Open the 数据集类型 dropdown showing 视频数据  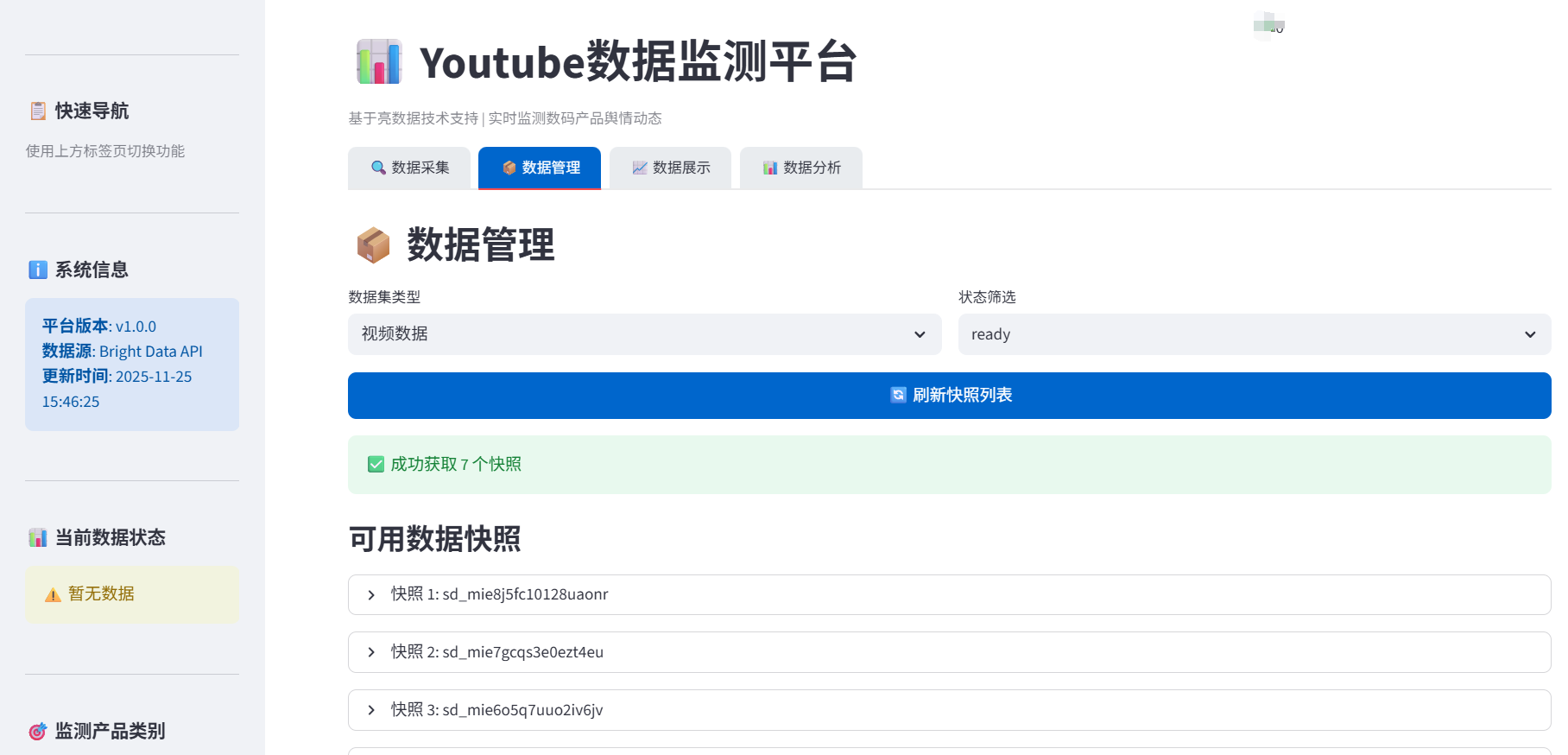coord(644,334)
